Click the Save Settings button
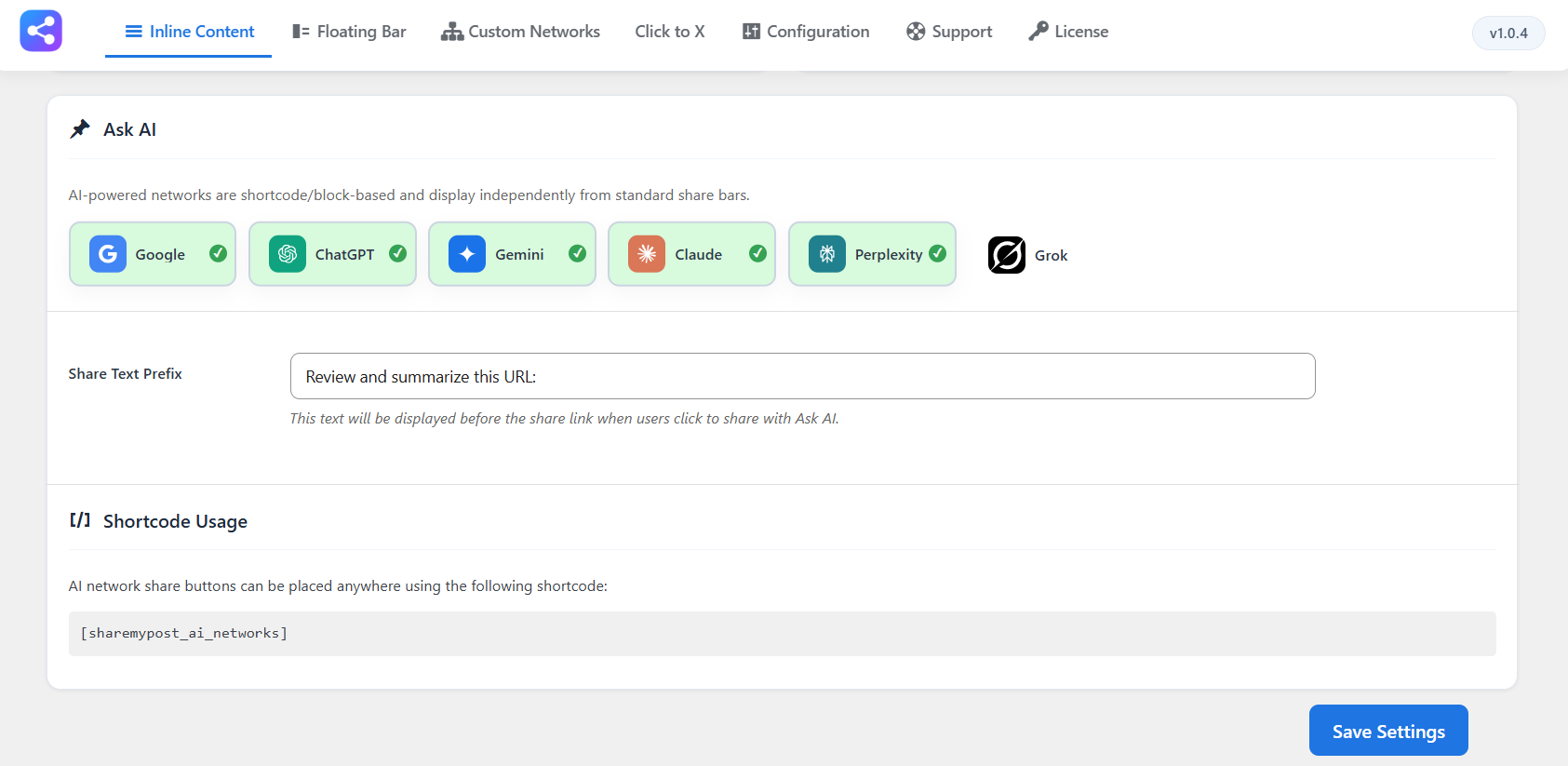Screen dimensions: 1568x766 [1388, 731]
